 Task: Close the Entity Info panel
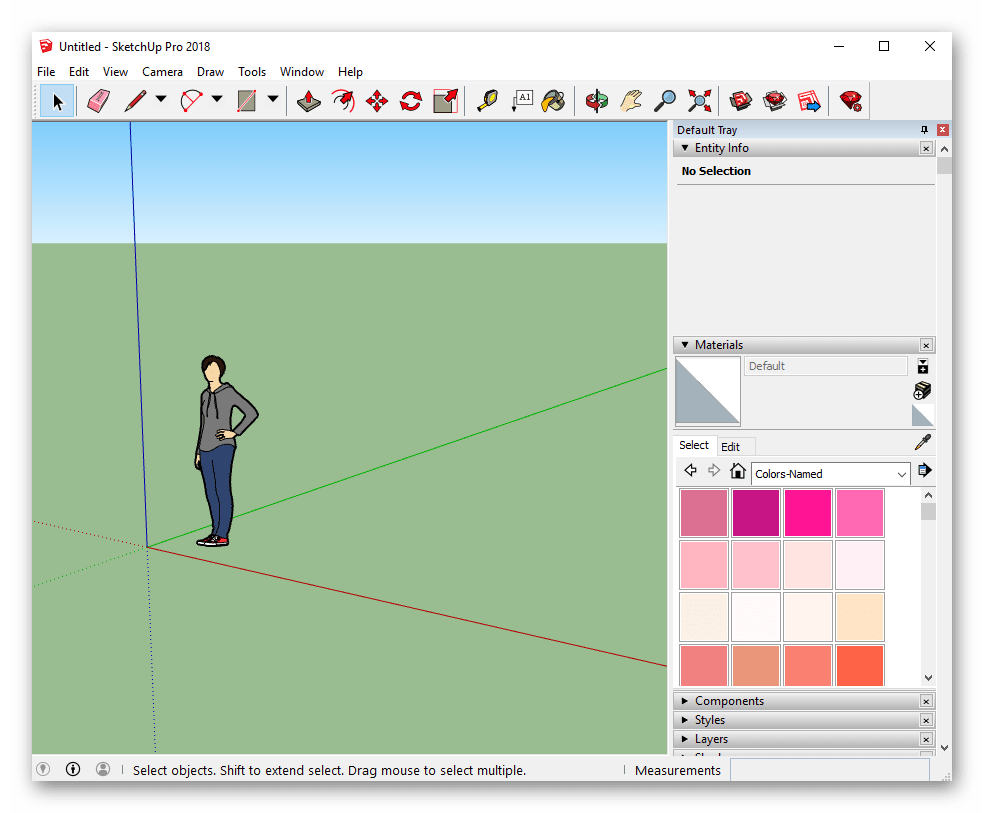926,148
